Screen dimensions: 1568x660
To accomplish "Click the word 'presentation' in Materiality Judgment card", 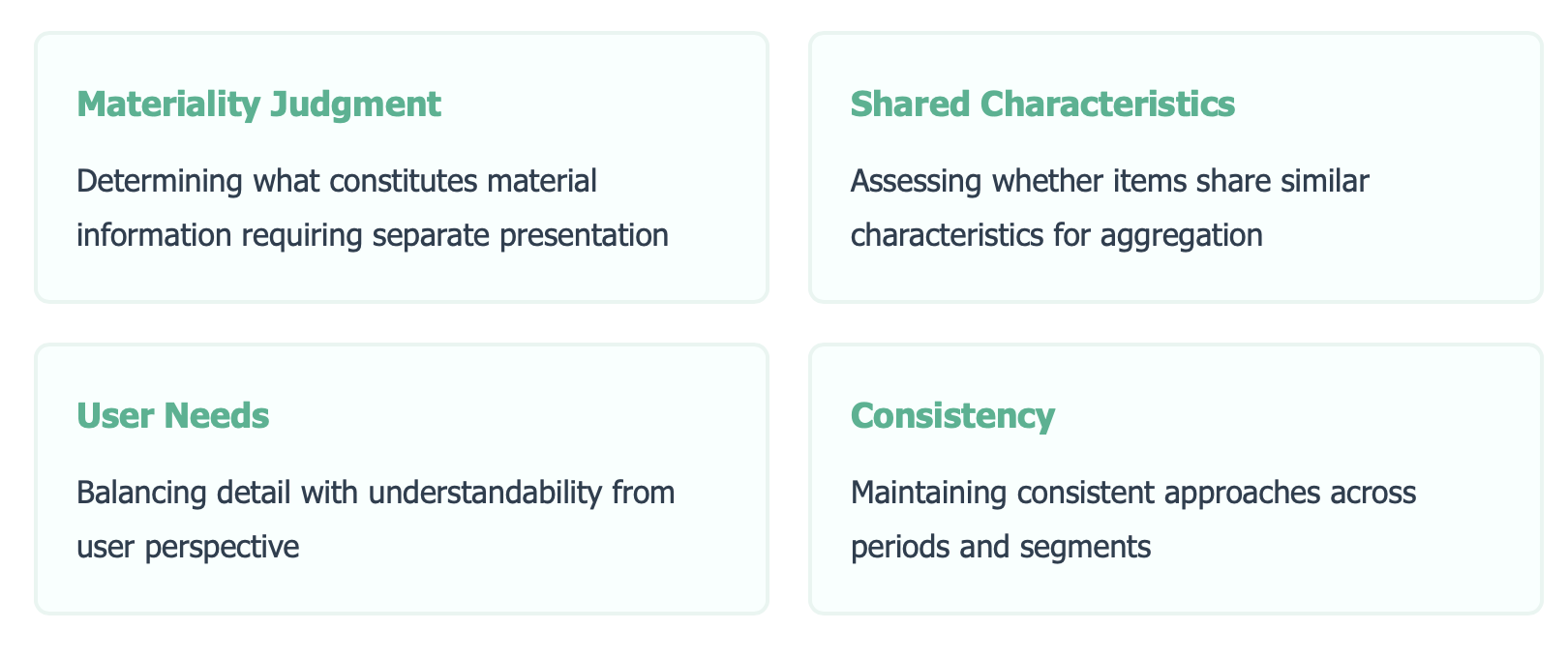I will click(584, 235).
